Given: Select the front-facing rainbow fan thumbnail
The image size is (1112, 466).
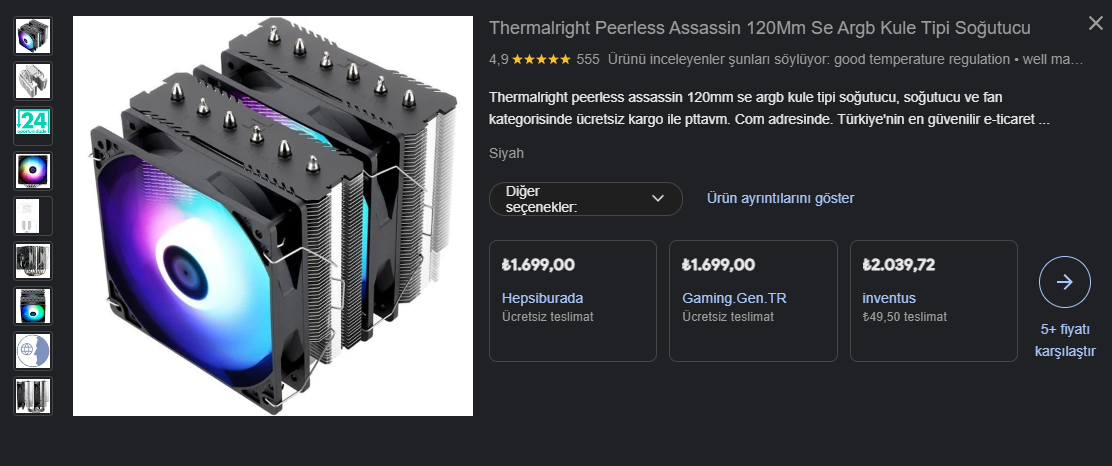Looking at the screenshot, I should point(33,170).
